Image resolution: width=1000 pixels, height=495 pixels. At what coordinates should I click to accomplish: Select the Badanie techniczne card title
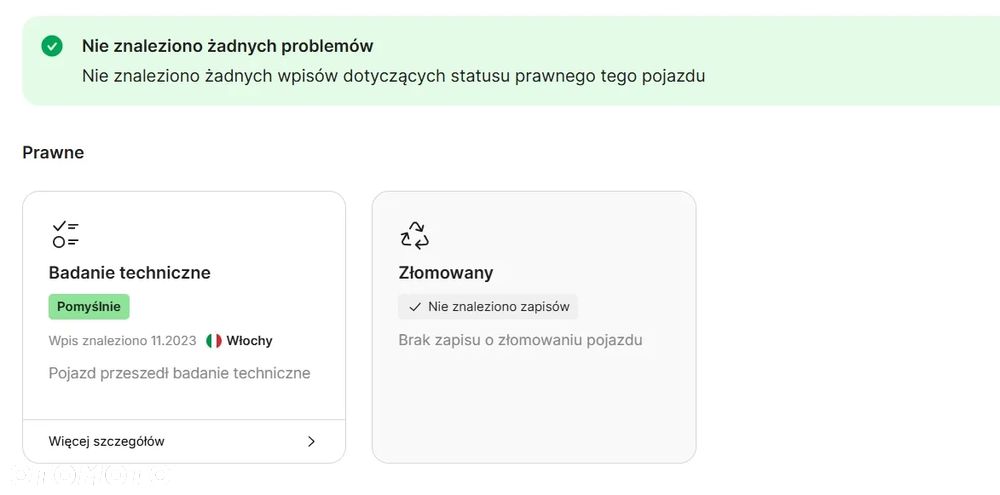tap(130, 273)
